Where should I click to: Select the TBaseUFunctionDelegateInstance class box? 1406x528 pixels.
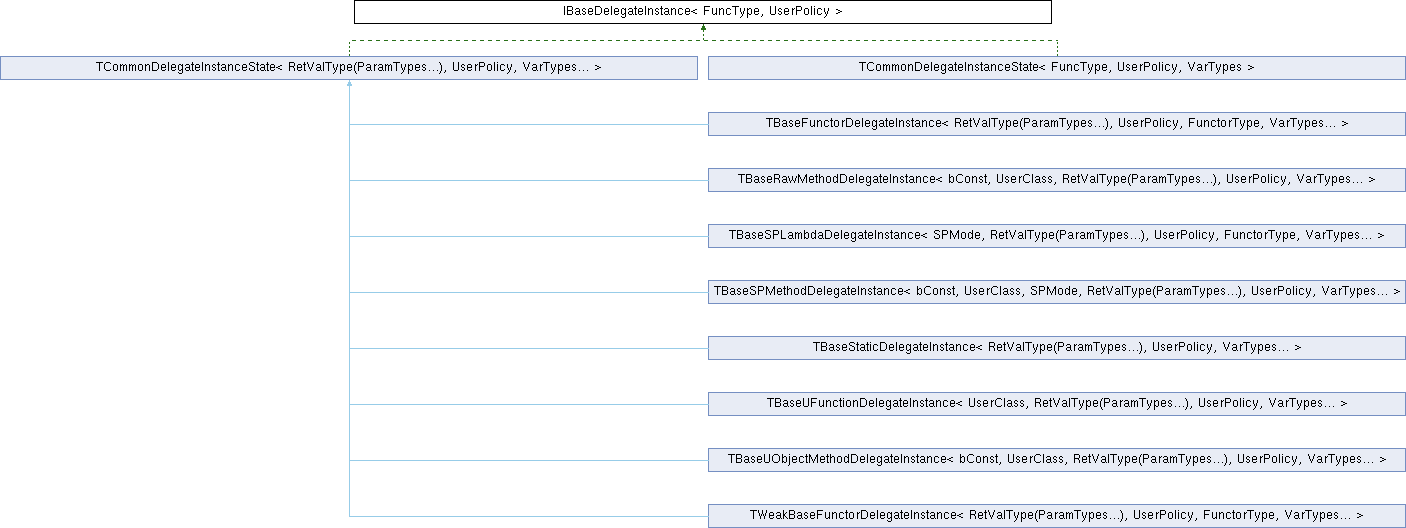coord(1056,404)
